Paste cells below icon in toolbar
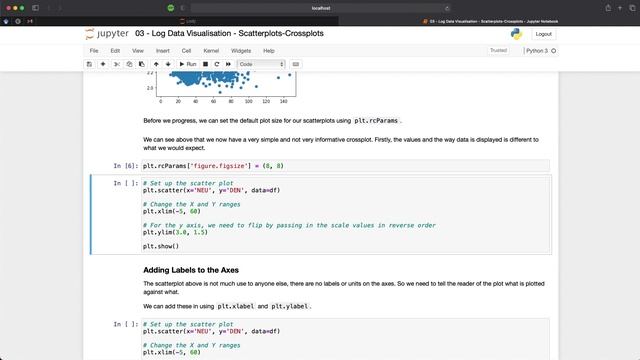The height and width of the screenshot is (360, 640). pyautogui.click(x=142, y=64)
